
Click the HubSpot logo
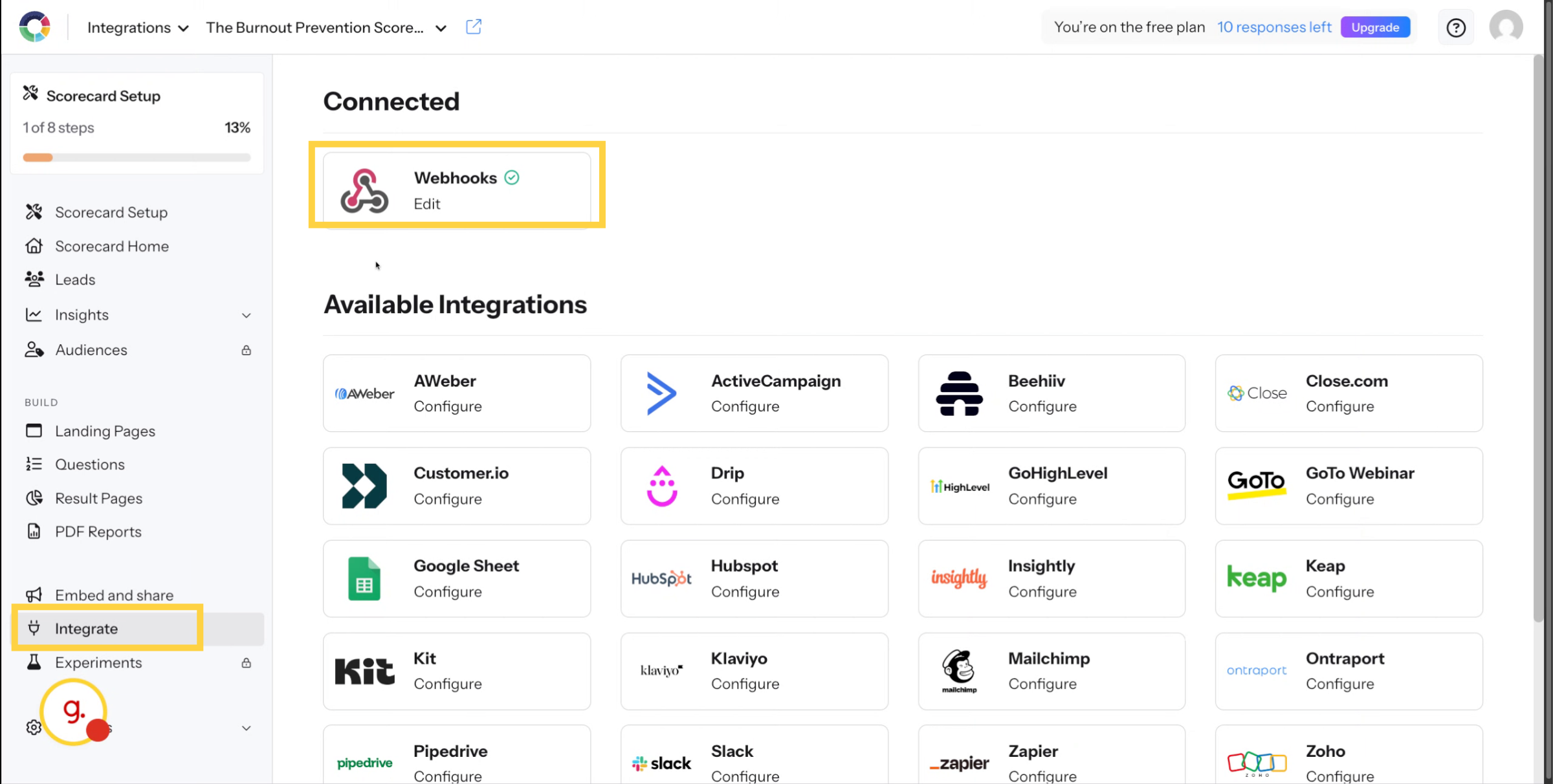661,578
